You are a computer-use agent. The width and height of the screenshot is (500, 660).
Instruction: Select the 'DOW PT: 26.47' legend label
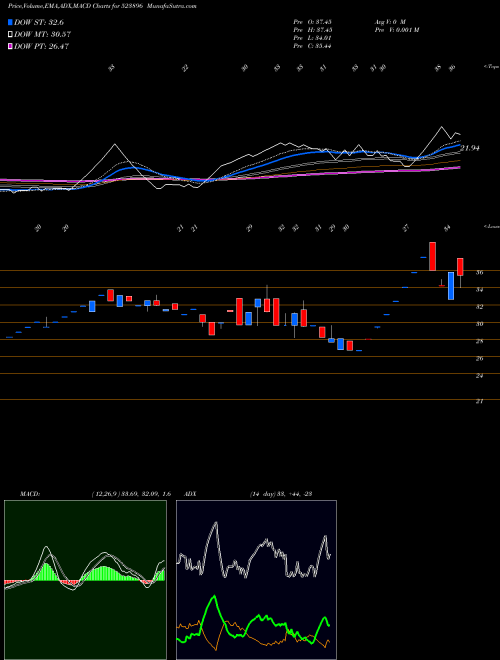click(x=41, y=46)
